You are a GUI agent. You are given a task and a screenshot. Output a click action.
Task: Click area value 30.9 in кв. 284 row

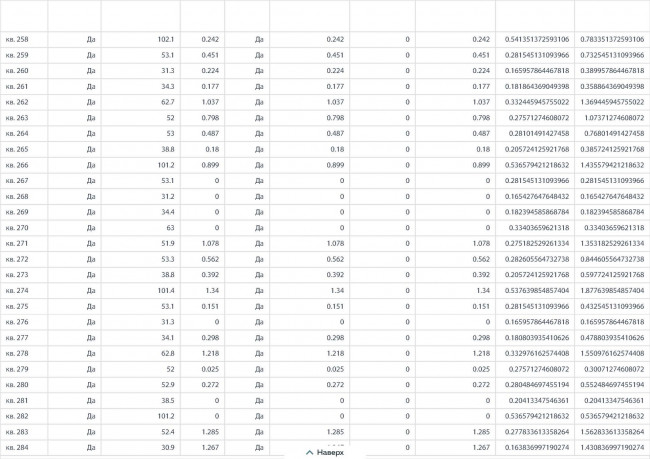168,447
